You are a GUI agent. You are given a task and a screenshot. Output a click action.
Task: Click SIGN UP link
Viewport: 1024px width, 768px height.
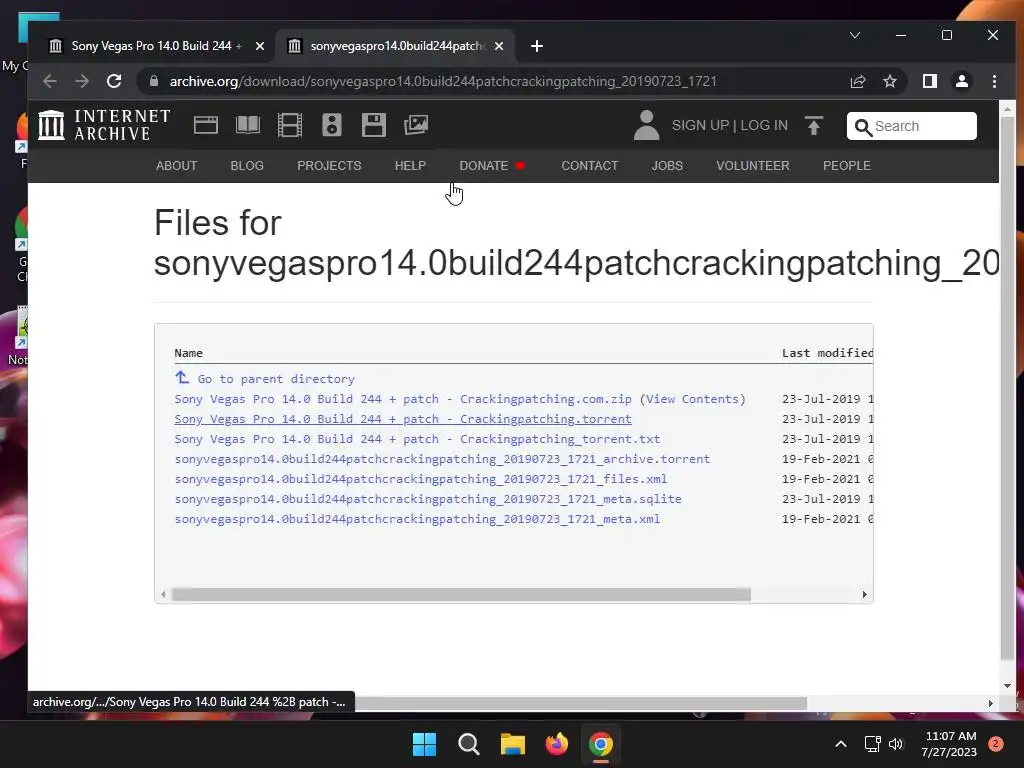point(700,125)
